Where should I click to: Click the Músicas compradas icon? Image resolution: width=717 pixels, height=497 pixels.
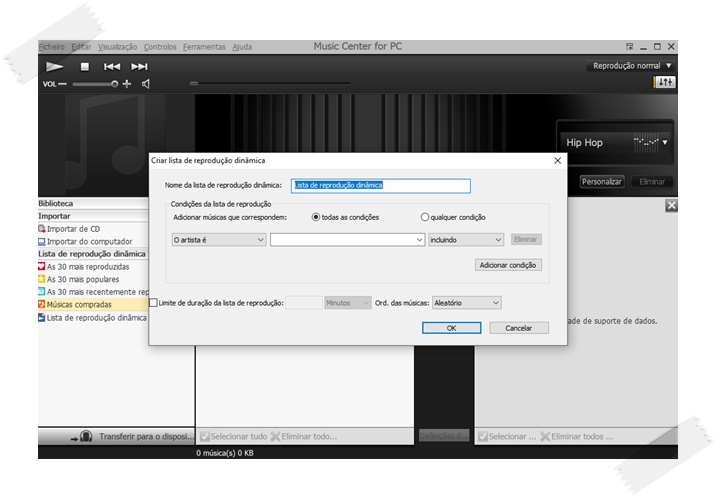(42, 305)
